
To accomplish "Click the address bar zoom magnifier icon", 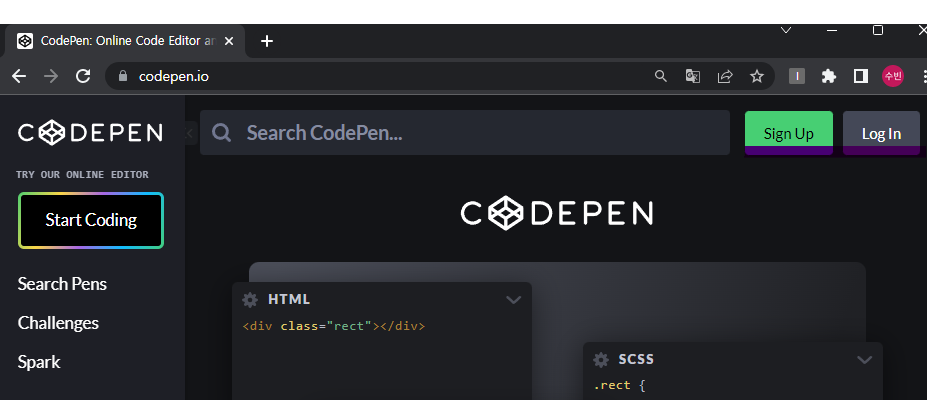I will [660, 76].
